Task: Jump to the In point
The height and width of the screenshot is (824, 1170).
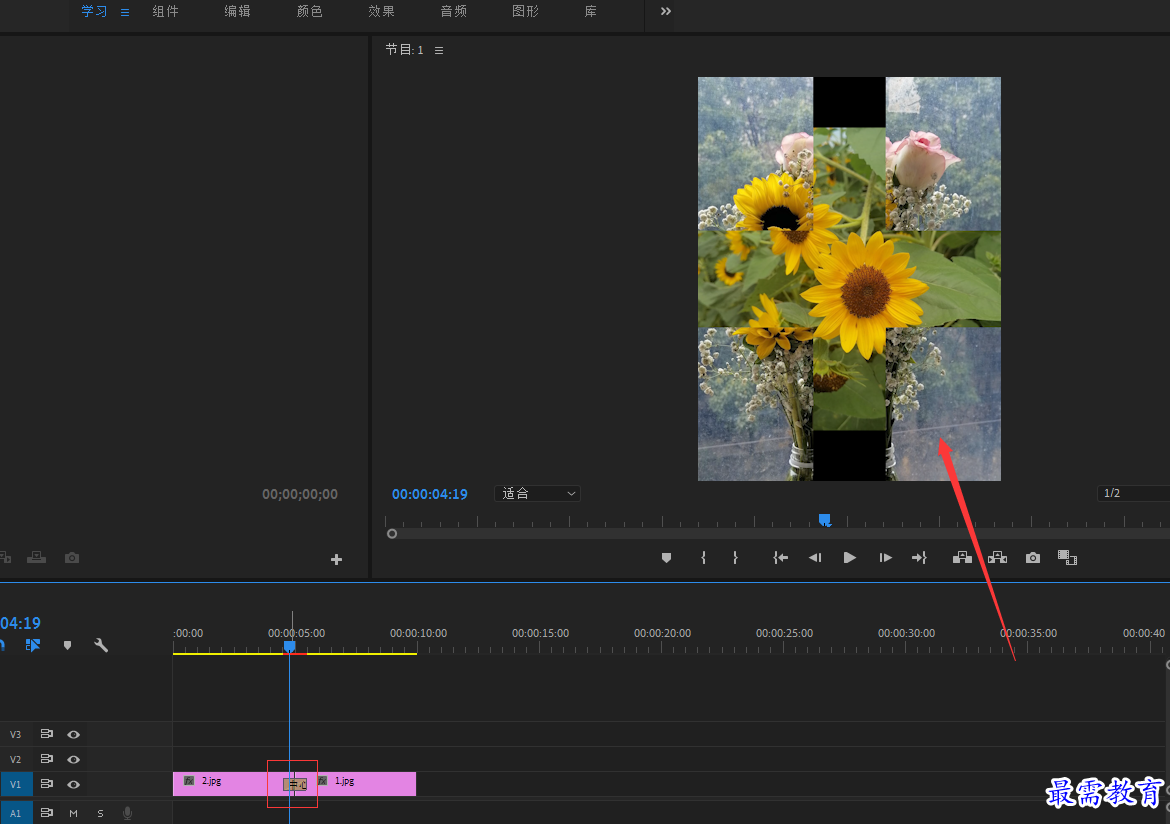Action: 780,558
